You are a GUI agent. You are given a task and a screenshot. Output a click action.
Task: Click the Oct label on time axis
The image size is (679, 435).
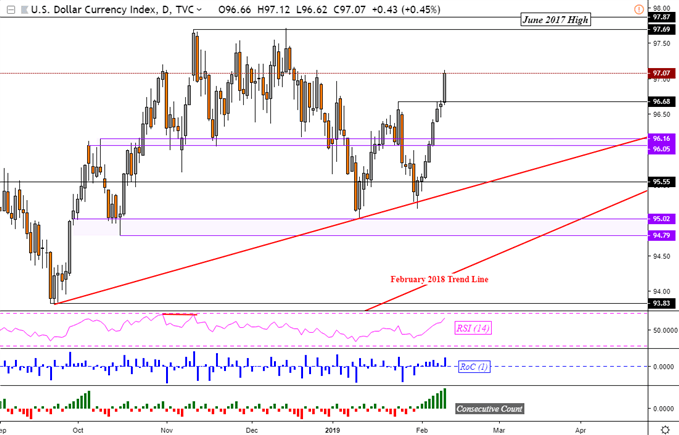(x=78, y=430)
